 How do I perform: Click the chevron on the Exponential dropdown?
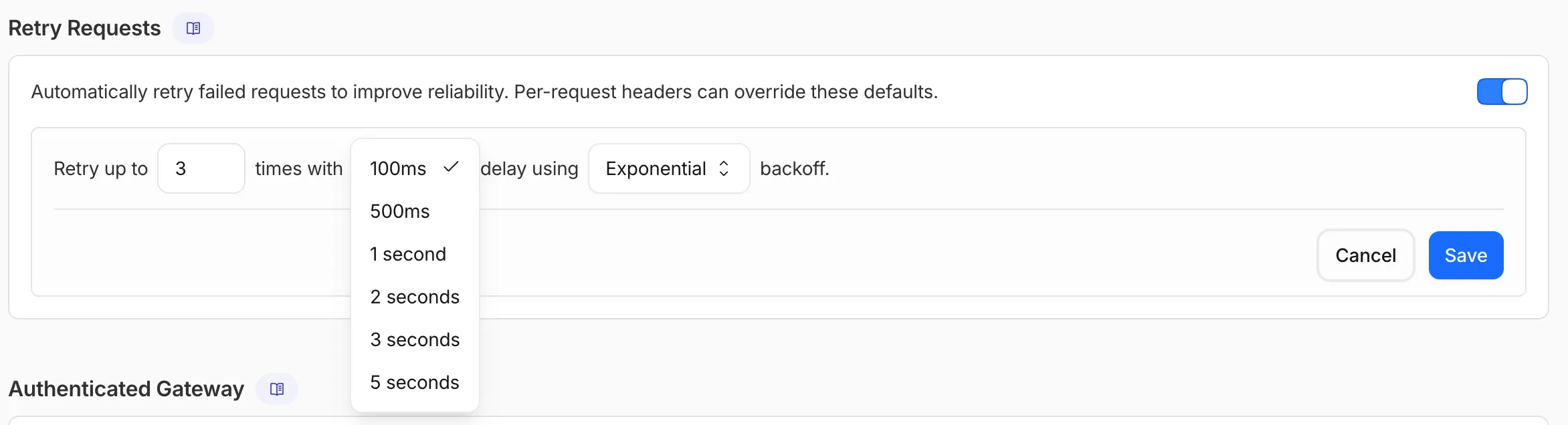pos(724,168)
